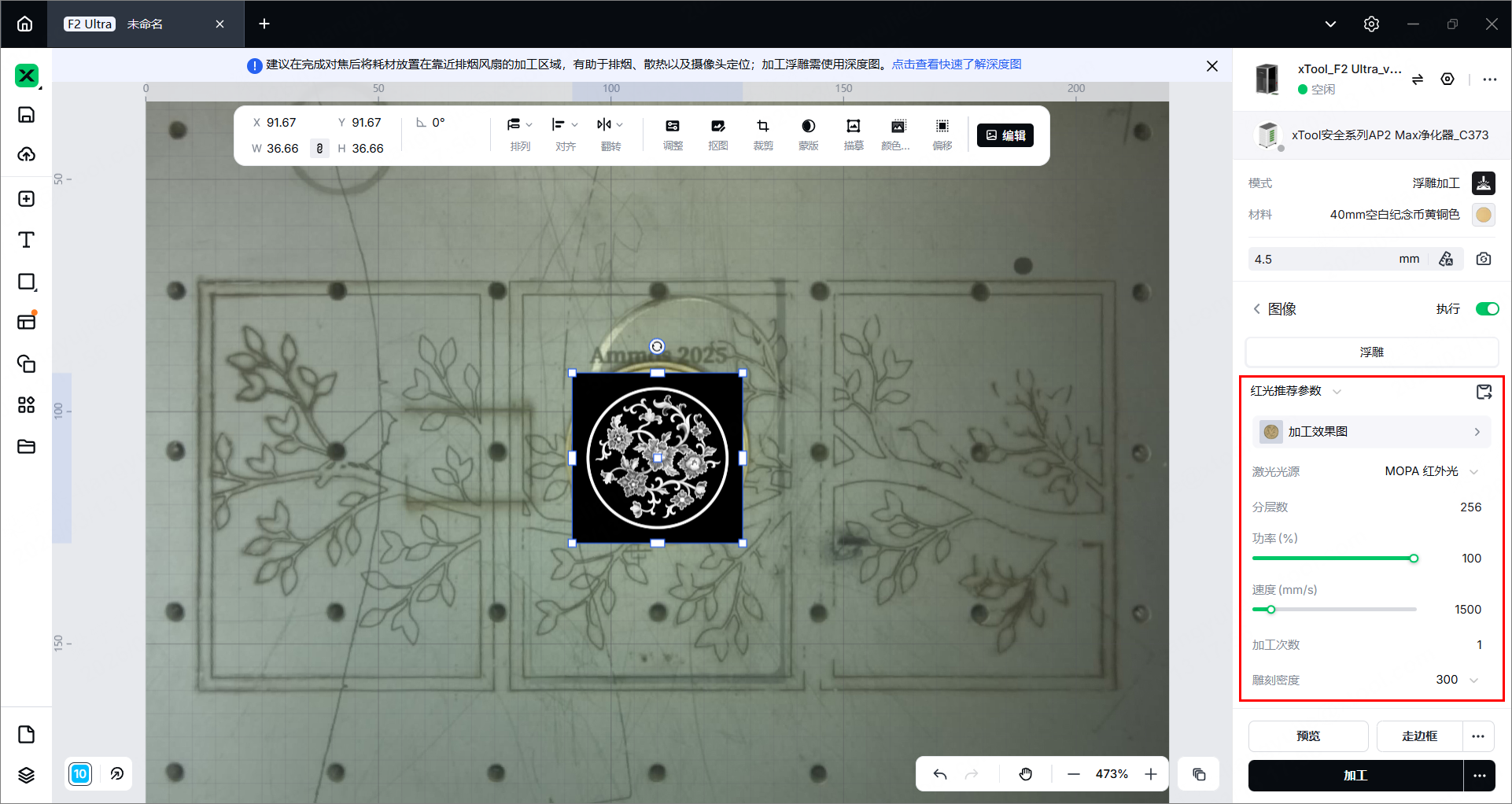Toggle the aspect ratio lock
The height and width of the screenshot is (804, 1512).
pos(319,148)
